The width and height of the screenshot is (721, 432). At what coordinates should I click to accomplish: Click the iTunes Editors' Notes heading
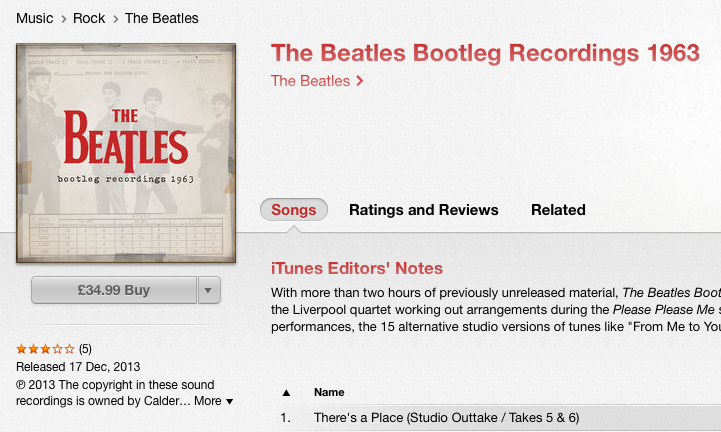357,268
